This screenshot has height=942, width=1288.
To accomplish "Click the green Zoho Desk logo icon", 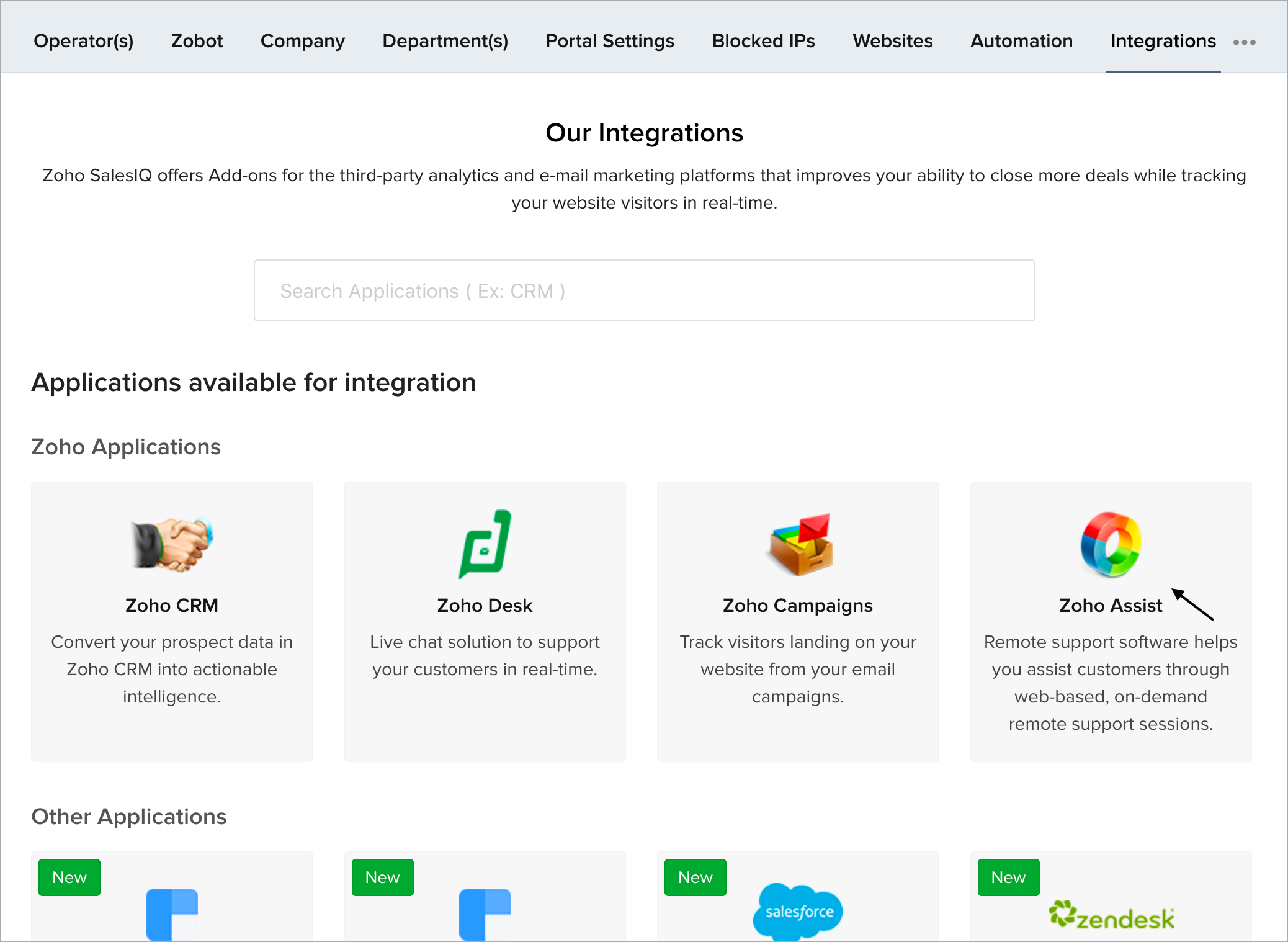I will (x=485, y=544).
